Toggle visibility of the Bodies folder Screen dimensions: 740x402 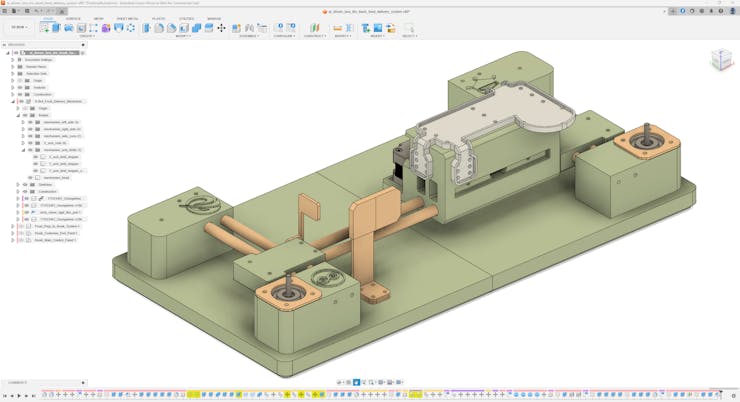click(25, 115)
